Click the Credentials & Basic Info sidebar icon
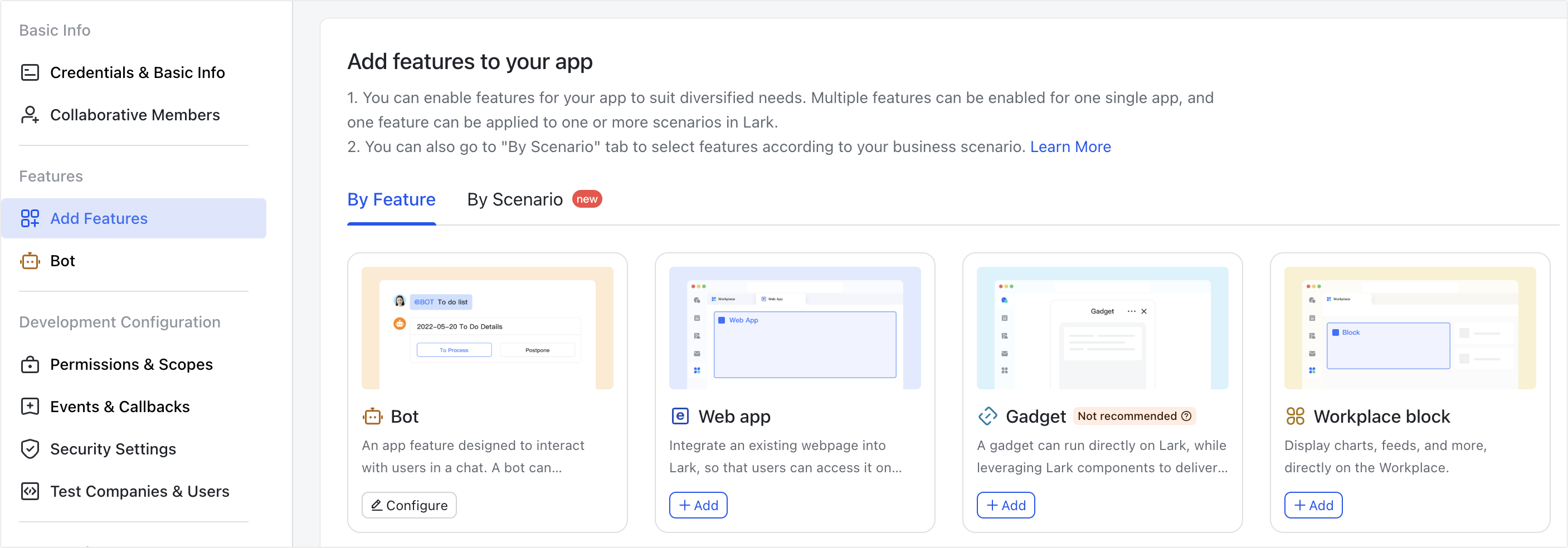 pos(30,73)
